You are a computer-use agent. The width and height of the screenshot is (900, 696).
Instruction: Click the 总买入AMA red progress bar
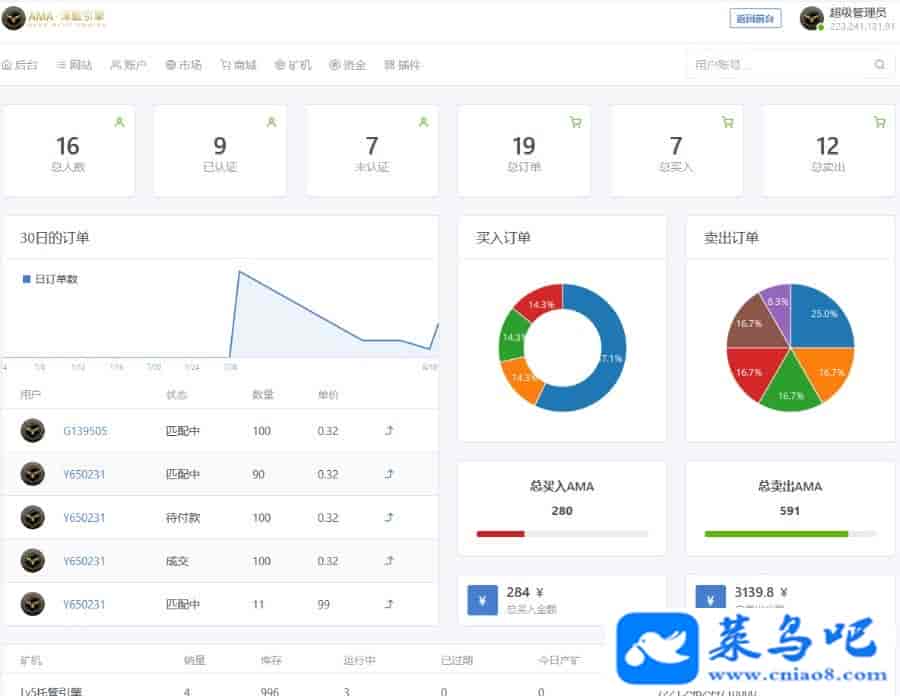coord(500,534)
